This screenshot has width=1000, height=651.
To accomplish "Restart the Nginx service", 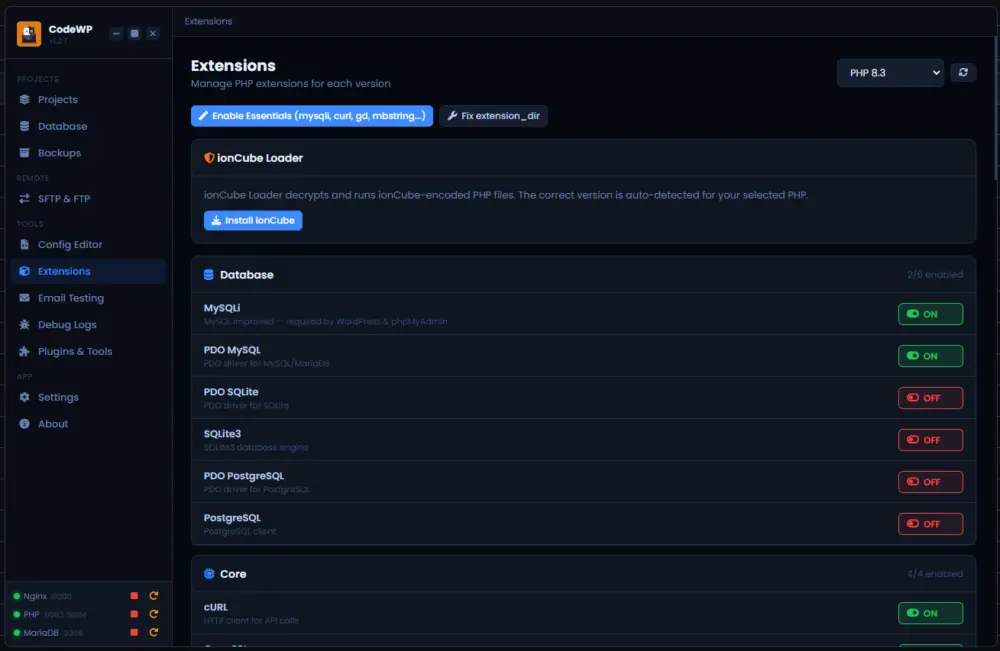I will pos(154,596).
